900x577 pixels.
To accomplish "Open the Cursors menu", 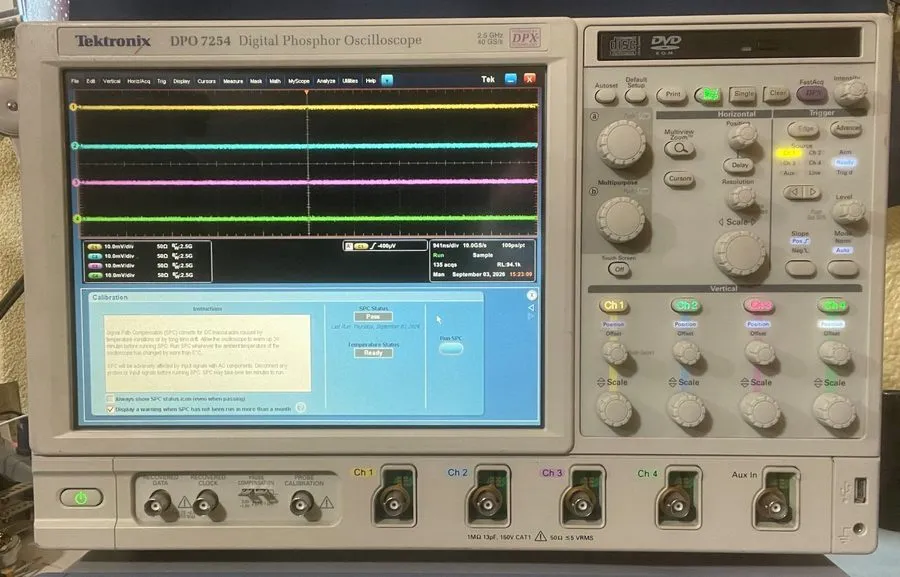I will [207, 81].
